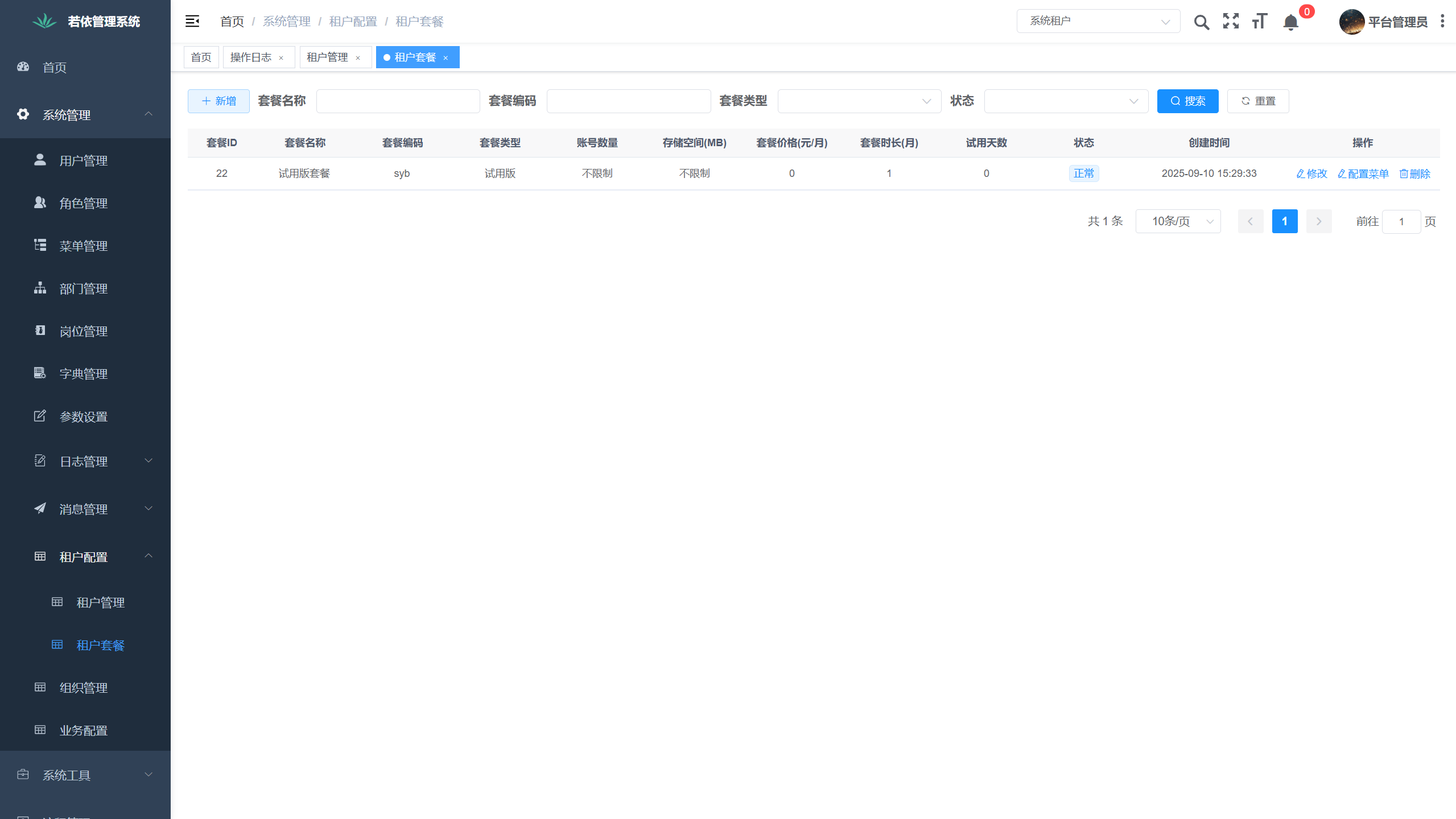This screenshot has width=1456, height=819.
Task: Open the notification bell
Action: pos(1289,23)
